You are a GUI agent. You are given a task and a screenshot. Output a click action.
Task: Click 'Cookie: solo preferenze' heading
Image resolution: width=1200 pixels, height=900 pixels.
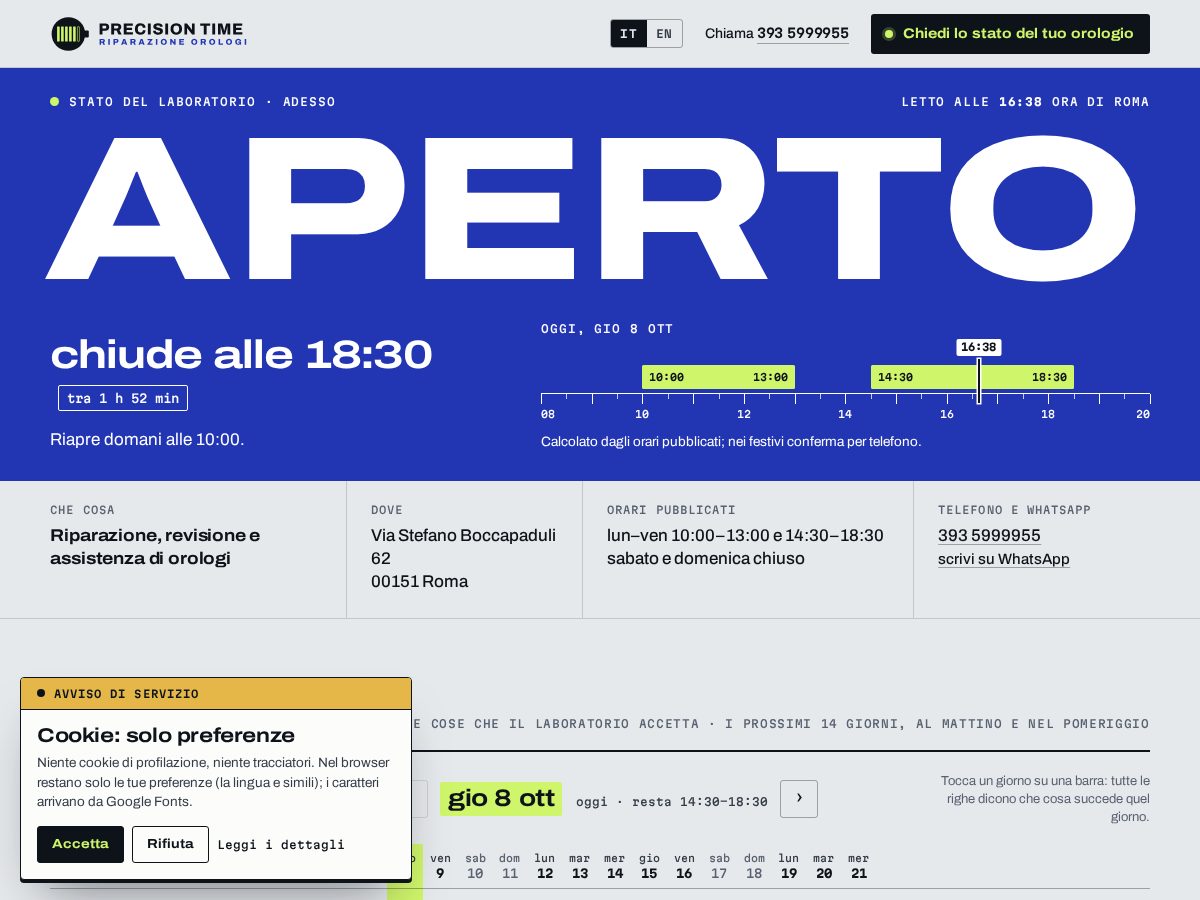coord(166,735)
